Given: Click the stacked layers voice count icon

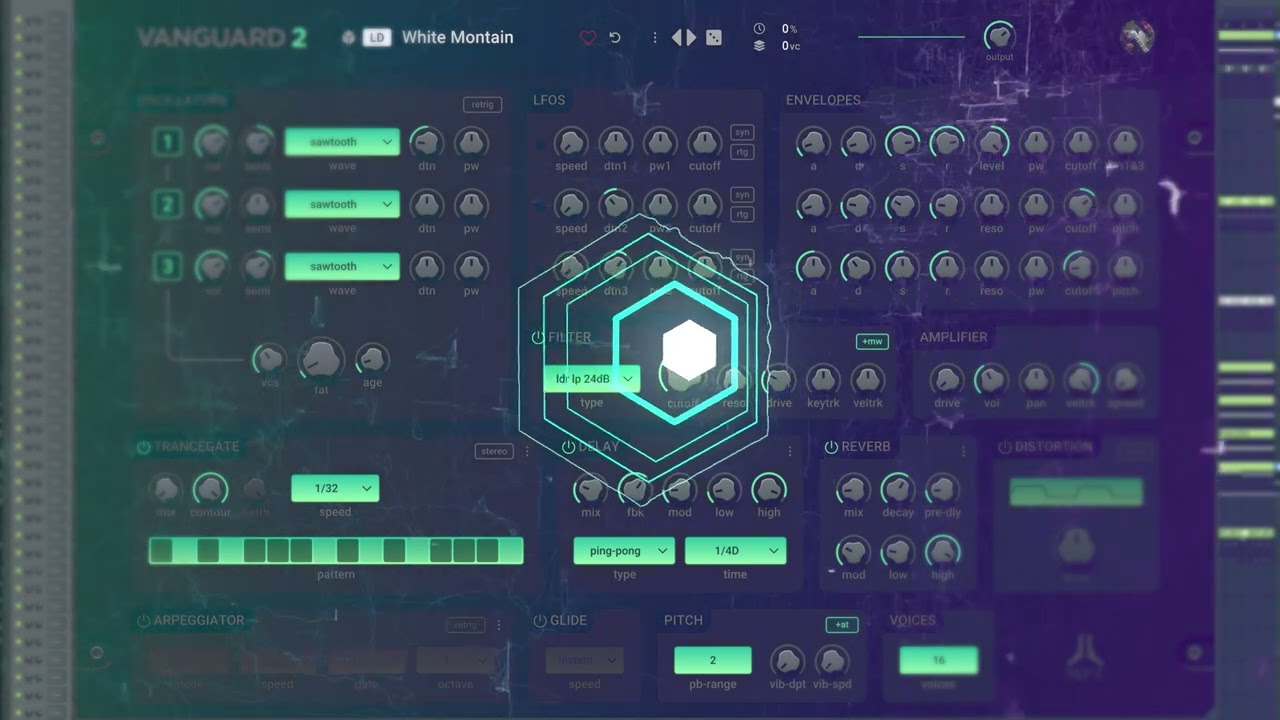Looking at the screenshot, I should click(x=759, y=45).
